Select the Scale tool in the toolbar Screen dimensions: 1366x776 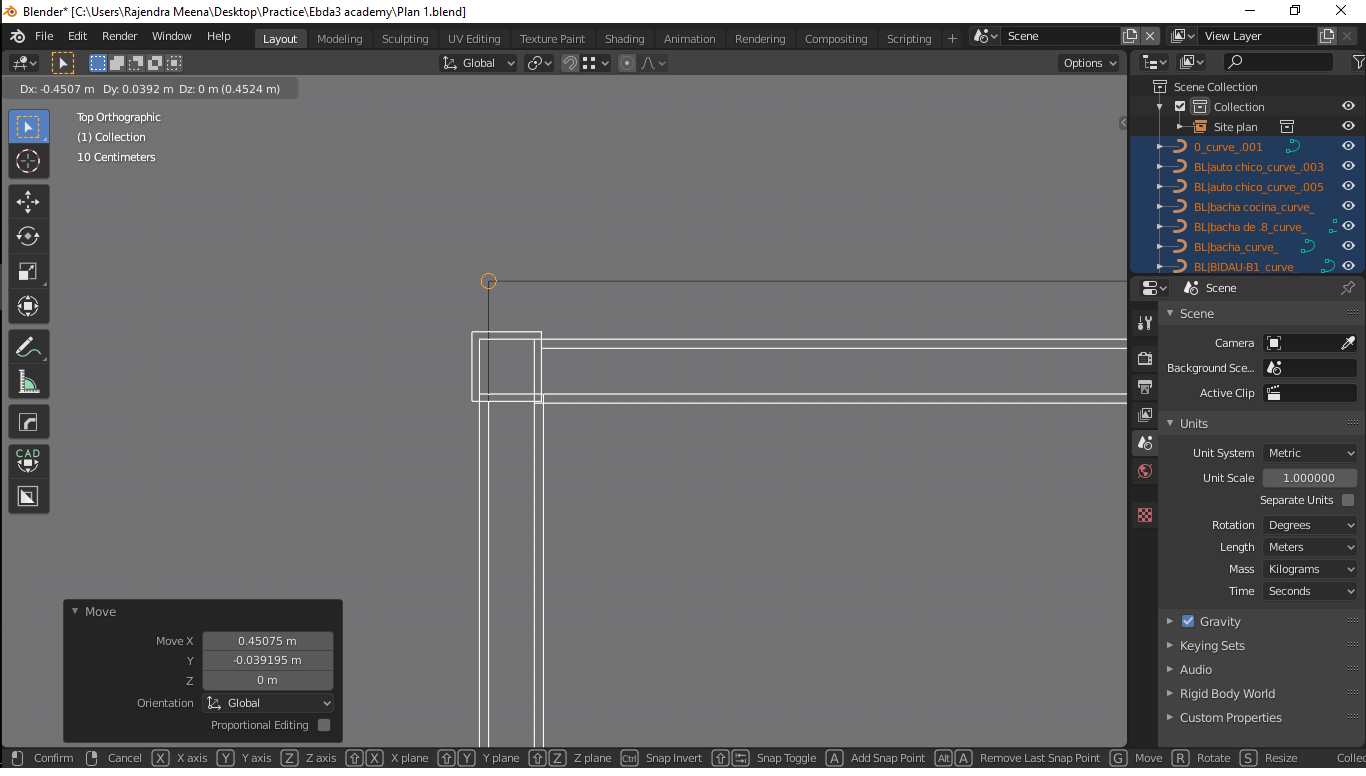28,272
